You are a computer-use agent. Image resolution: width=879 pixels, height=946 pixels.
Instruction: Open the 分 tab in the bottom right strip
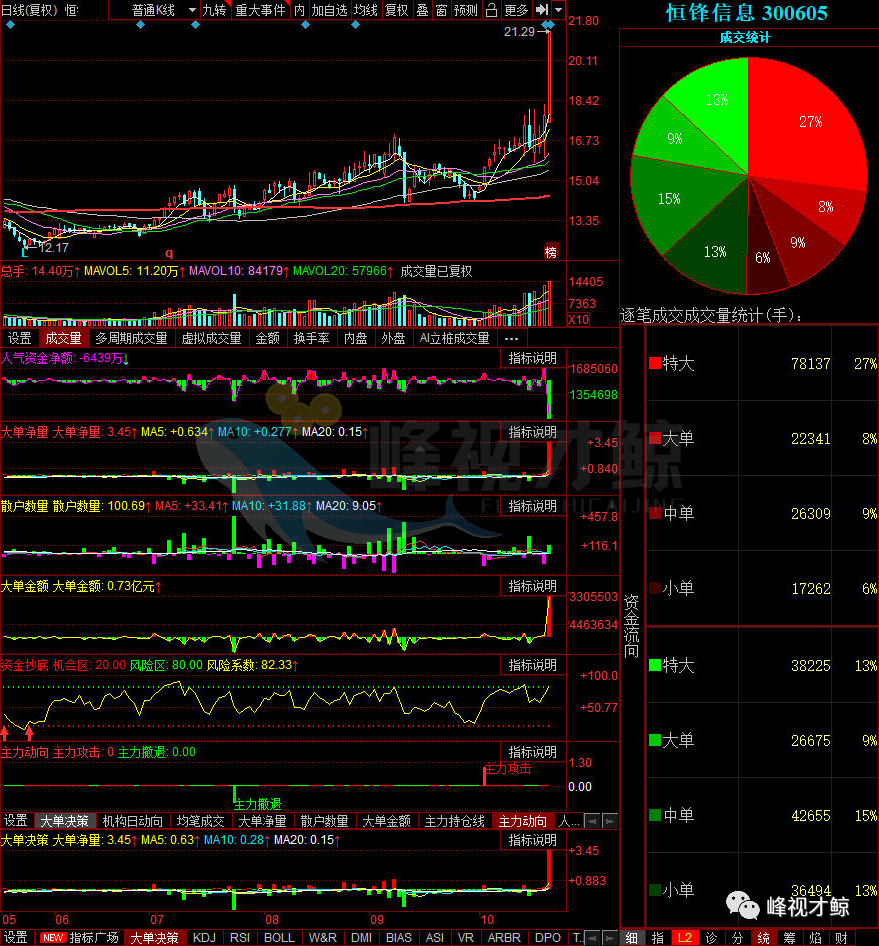[738, 938]
